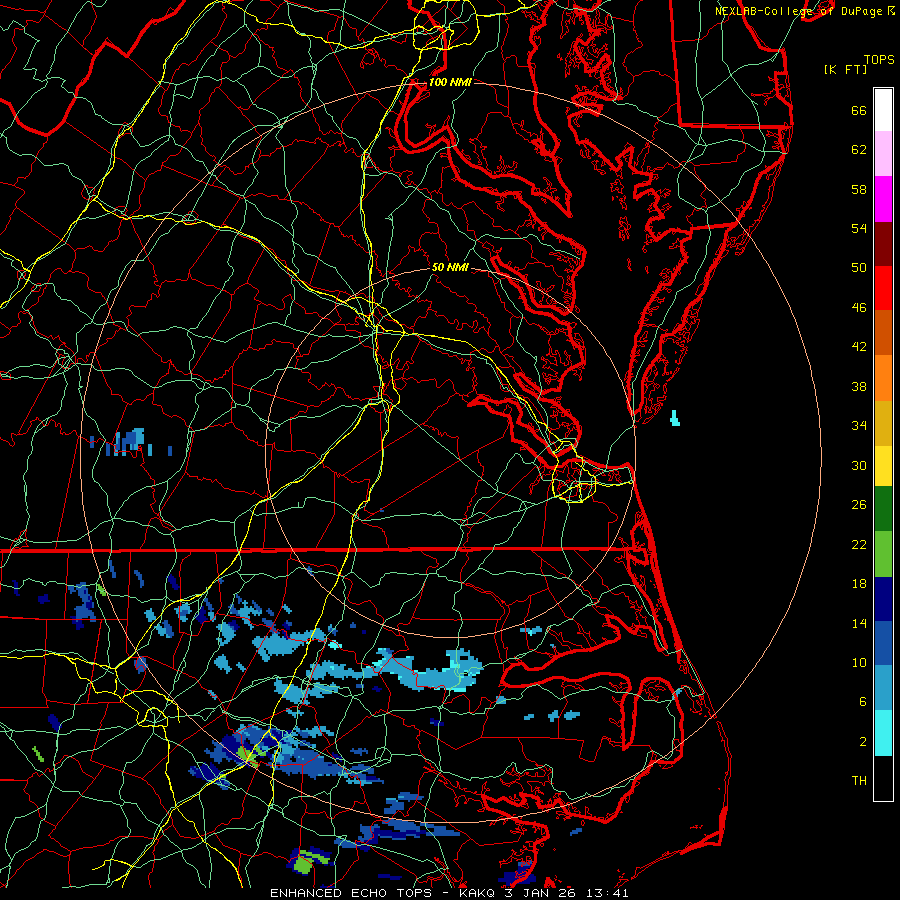This screenshot has width=900, height=900.
Task: Click the isolated cyan echo offshore
Action: click(x=675, y=418)
